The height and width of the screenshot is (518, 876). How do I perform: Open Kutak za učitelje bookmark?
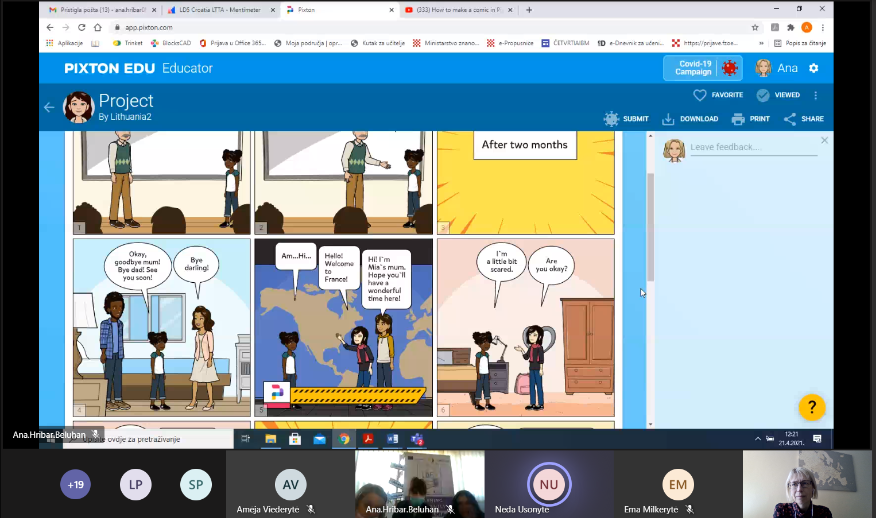click(378, 43)
